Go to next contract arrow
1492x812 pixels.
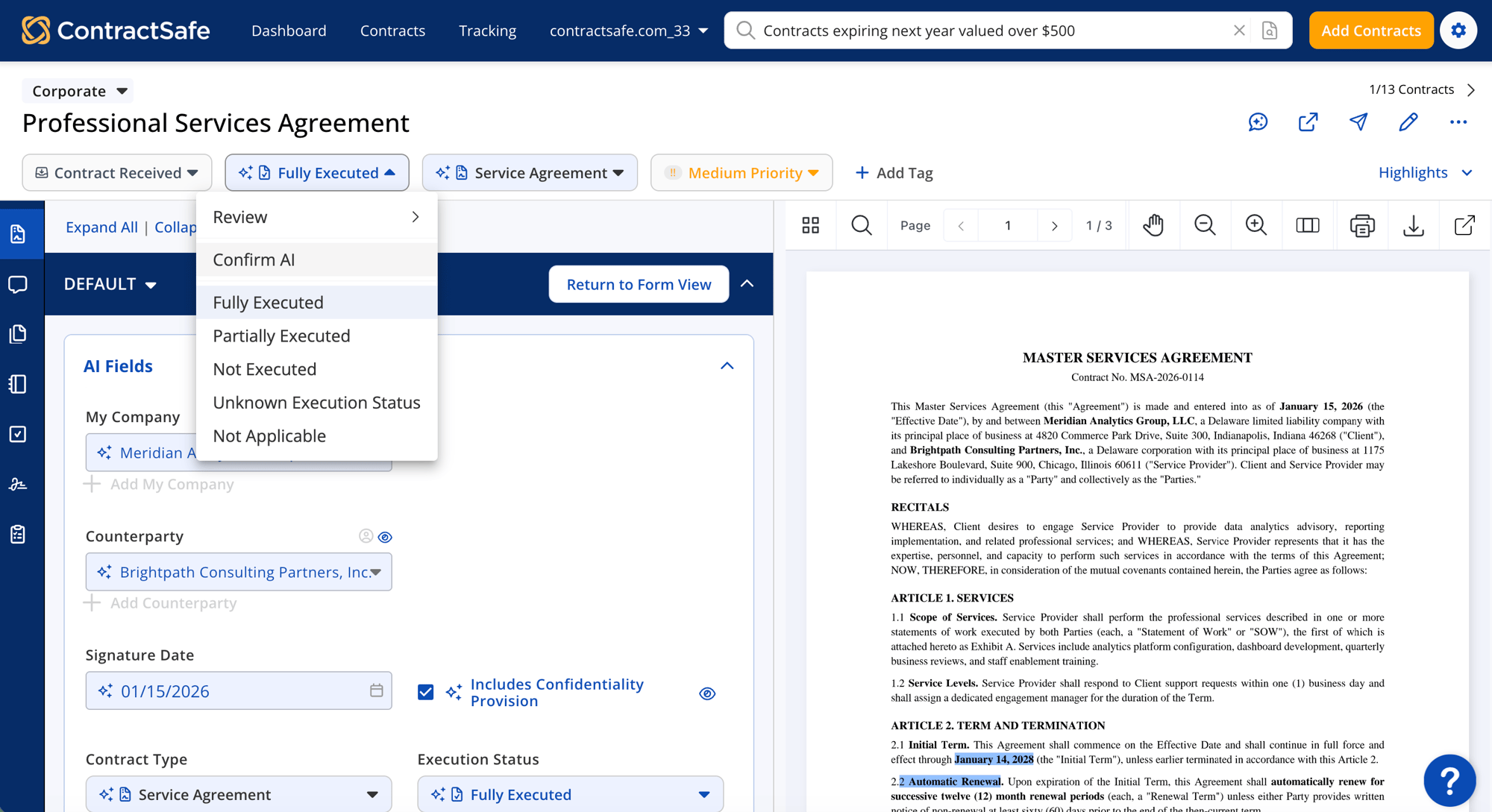[x=1471, y=89]
